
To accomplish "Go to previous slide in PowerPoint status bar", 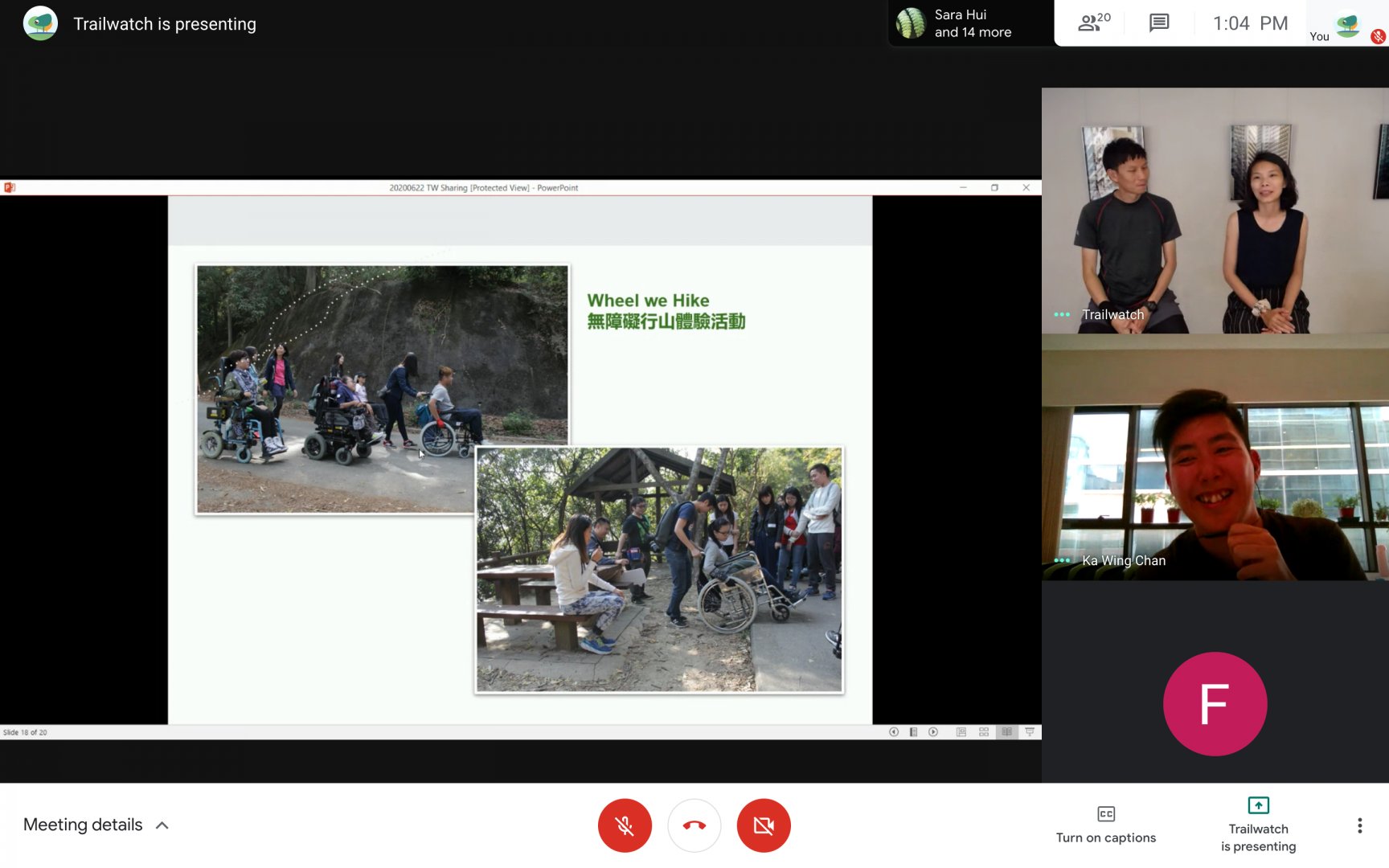I will [893, 732].
